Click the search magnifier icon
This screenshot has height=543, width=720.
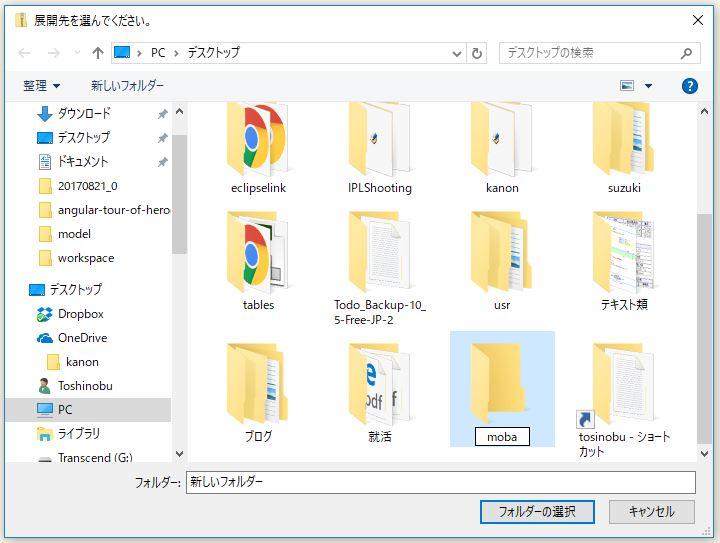coord(686,53)
